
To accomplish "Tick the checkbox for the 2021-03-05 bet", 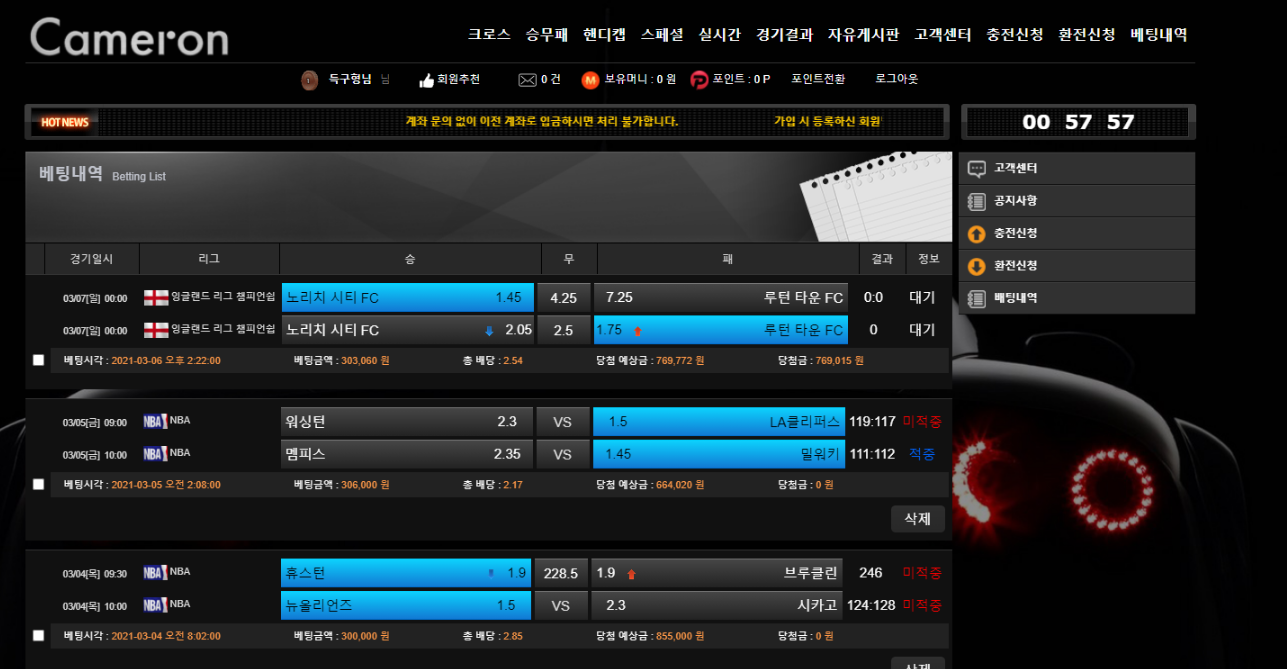I will 38,484.
